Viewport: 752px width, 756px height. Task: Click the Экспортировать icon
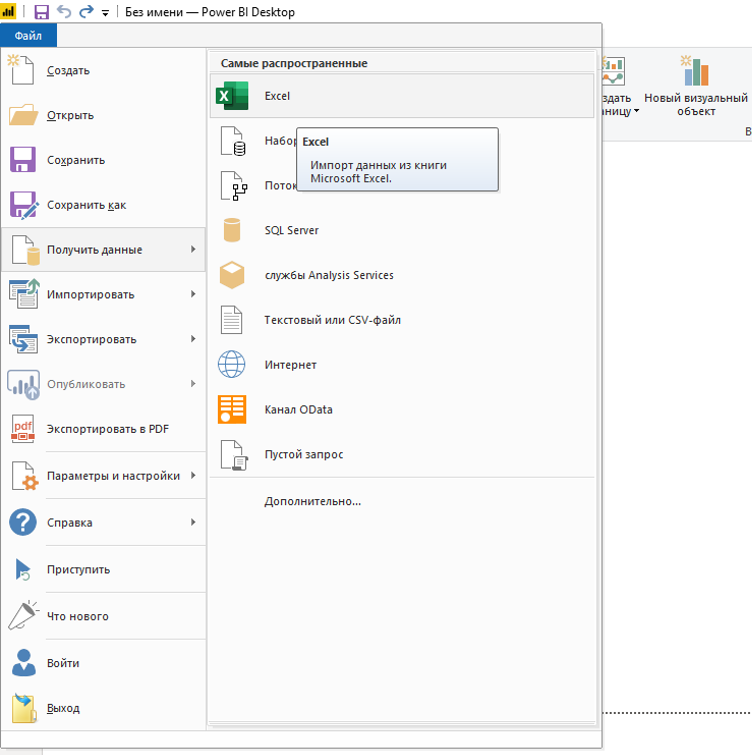pyautogui.click(x=23, y=339)
